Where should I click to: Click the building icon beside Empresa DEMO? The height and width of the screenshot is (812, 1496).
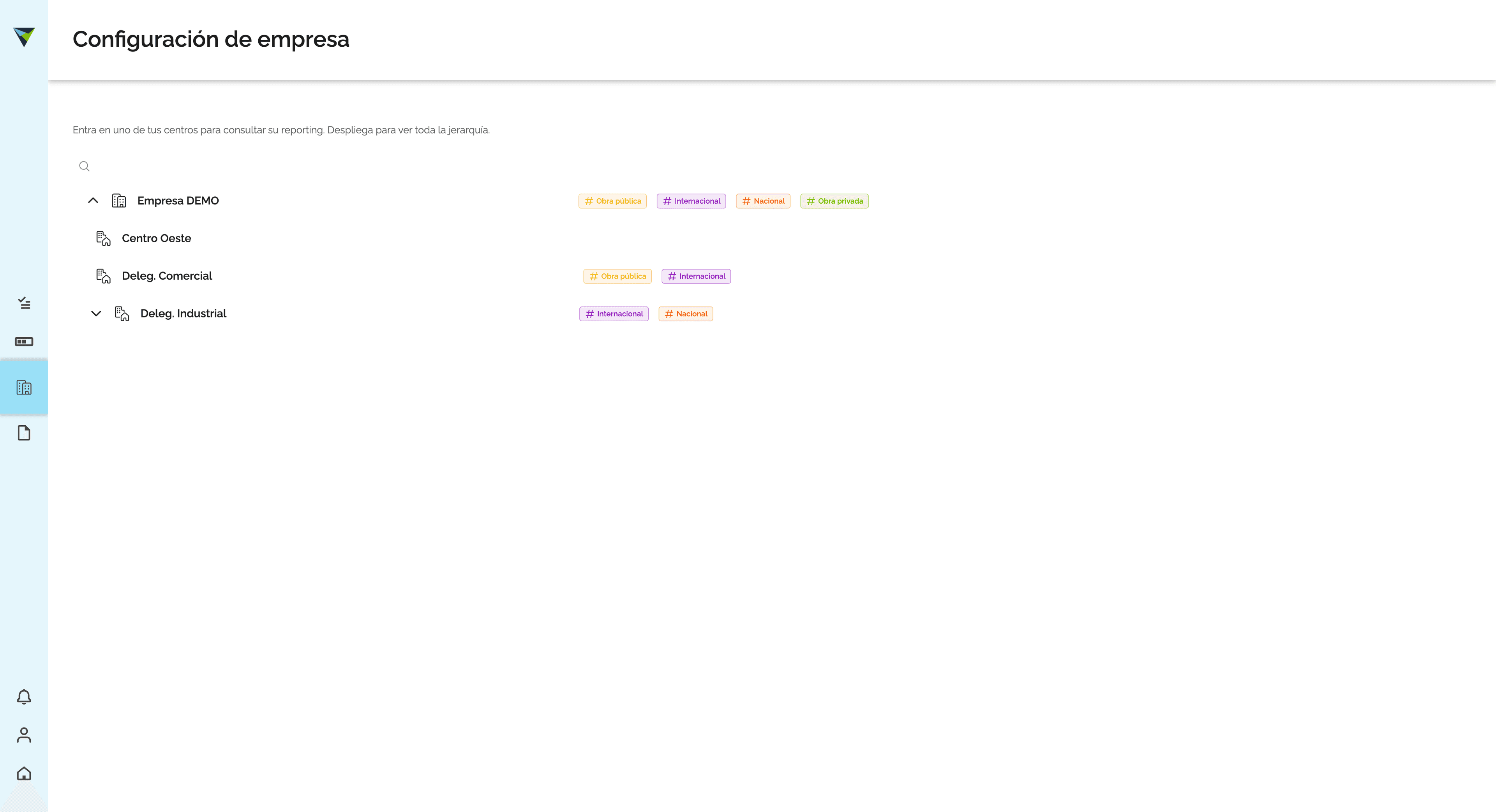[x=119, y=201]
